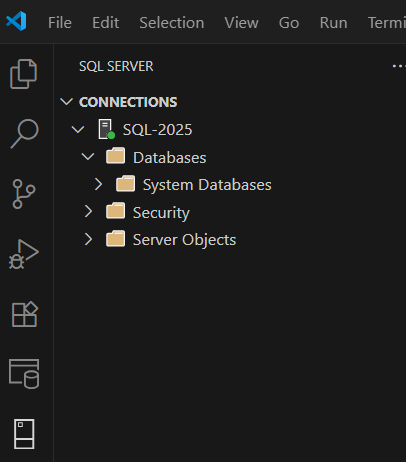Image resolution: width=406 pixels, height=462 pixels.
Task: Open the SQL Server icon in activity bar
Action: [x=24, y=434]
